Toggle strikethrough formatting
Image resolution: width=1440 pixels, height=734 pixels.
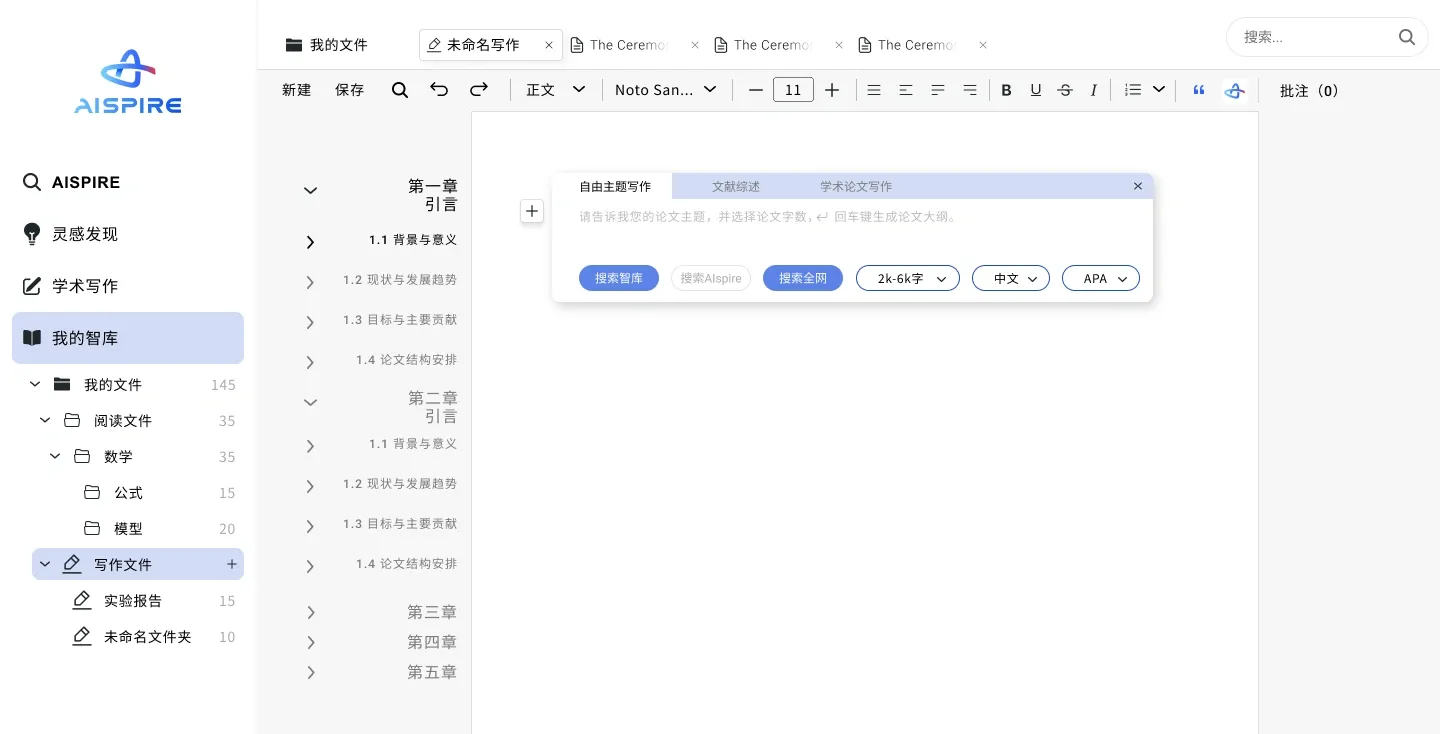(x=1065, y=90)
